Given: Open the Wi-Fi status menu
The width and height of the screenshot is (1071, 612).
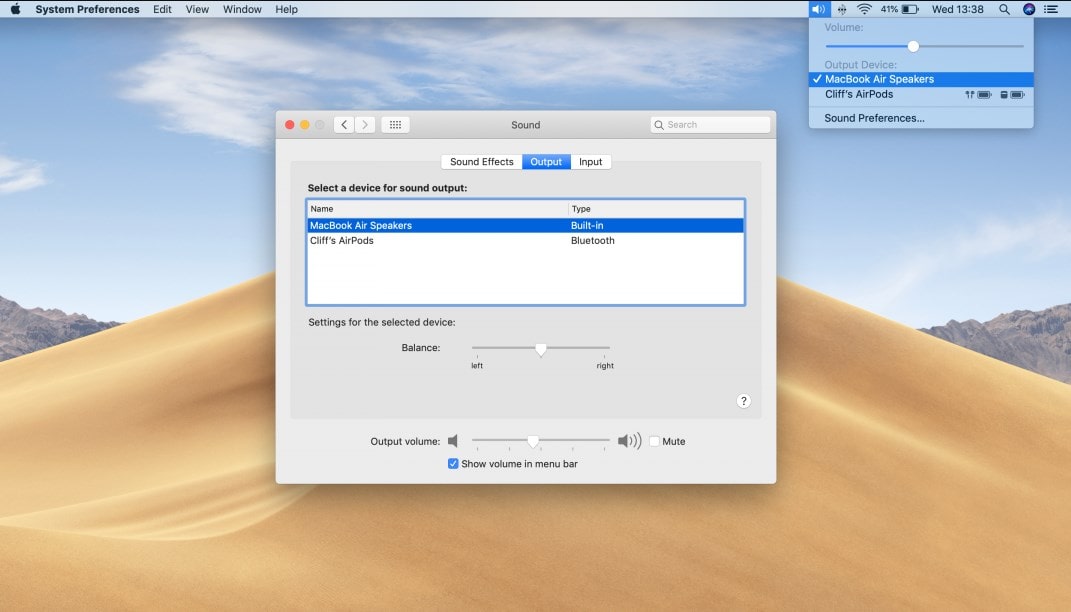Looking at the screenshot, I should 864,9.
